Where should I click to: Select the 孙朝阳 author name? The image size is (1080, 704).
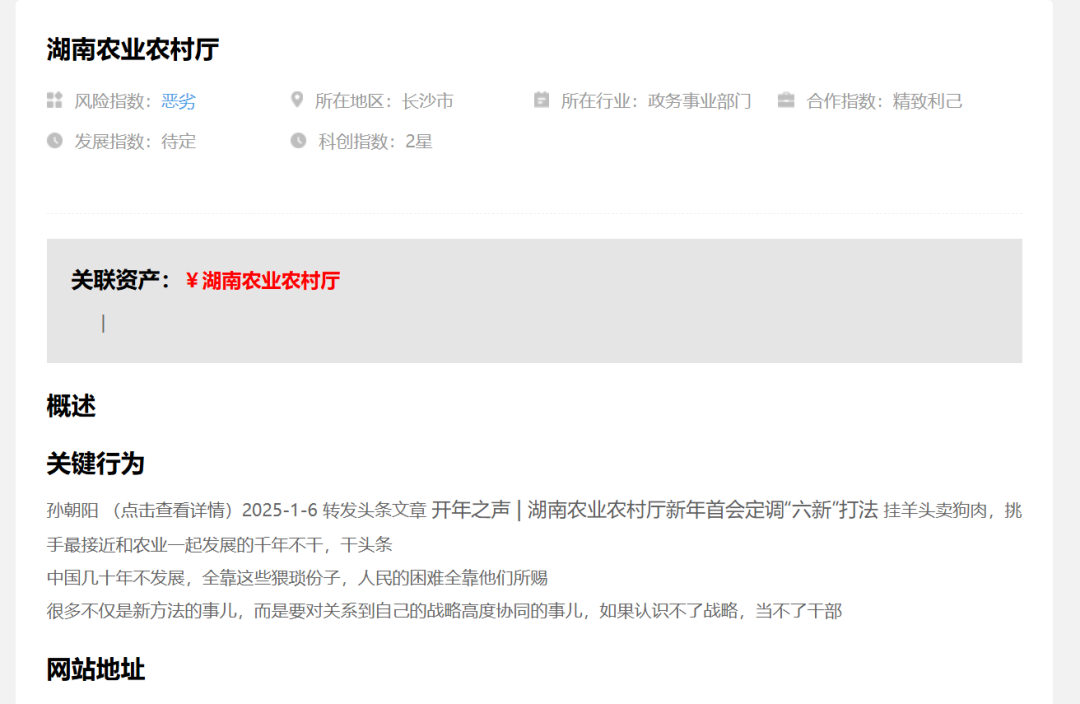(72, 510)
